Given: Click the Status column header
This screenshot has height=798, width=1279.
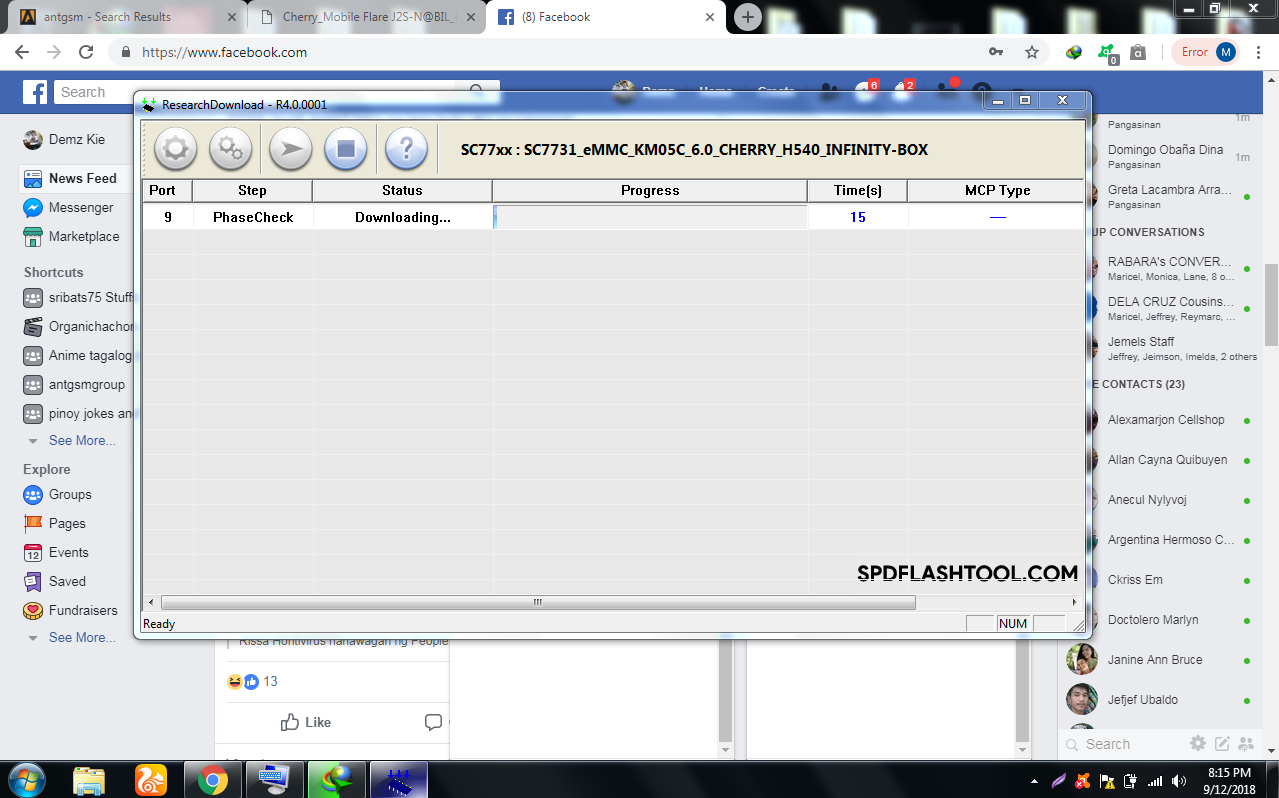Looking at the screenshot, I should coord(402,190).
